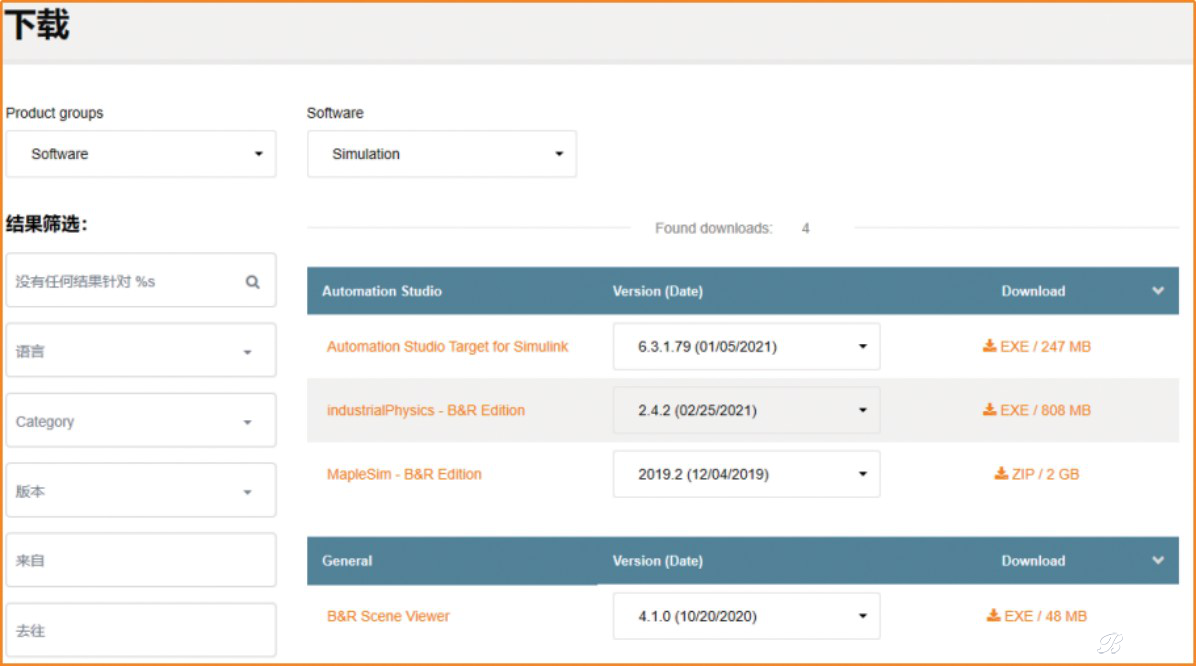Open the Category filter dropdown
The width and height of the screenshot is (1196, 666).
[141, 420]
